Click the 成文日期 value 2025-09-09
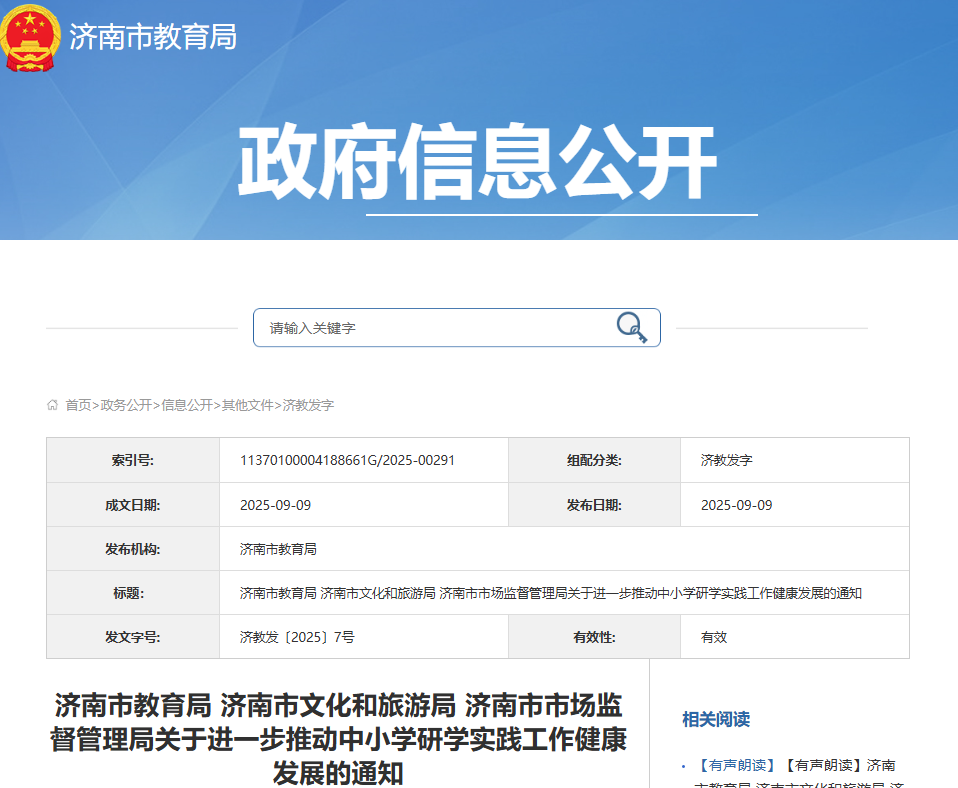Viewport: 958px width, 788px height. click(276, 505)
